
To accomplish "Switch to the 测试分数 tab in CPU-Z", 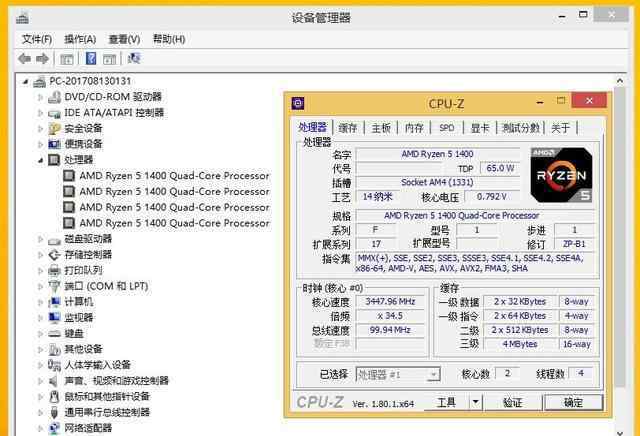I will (521, 128).
